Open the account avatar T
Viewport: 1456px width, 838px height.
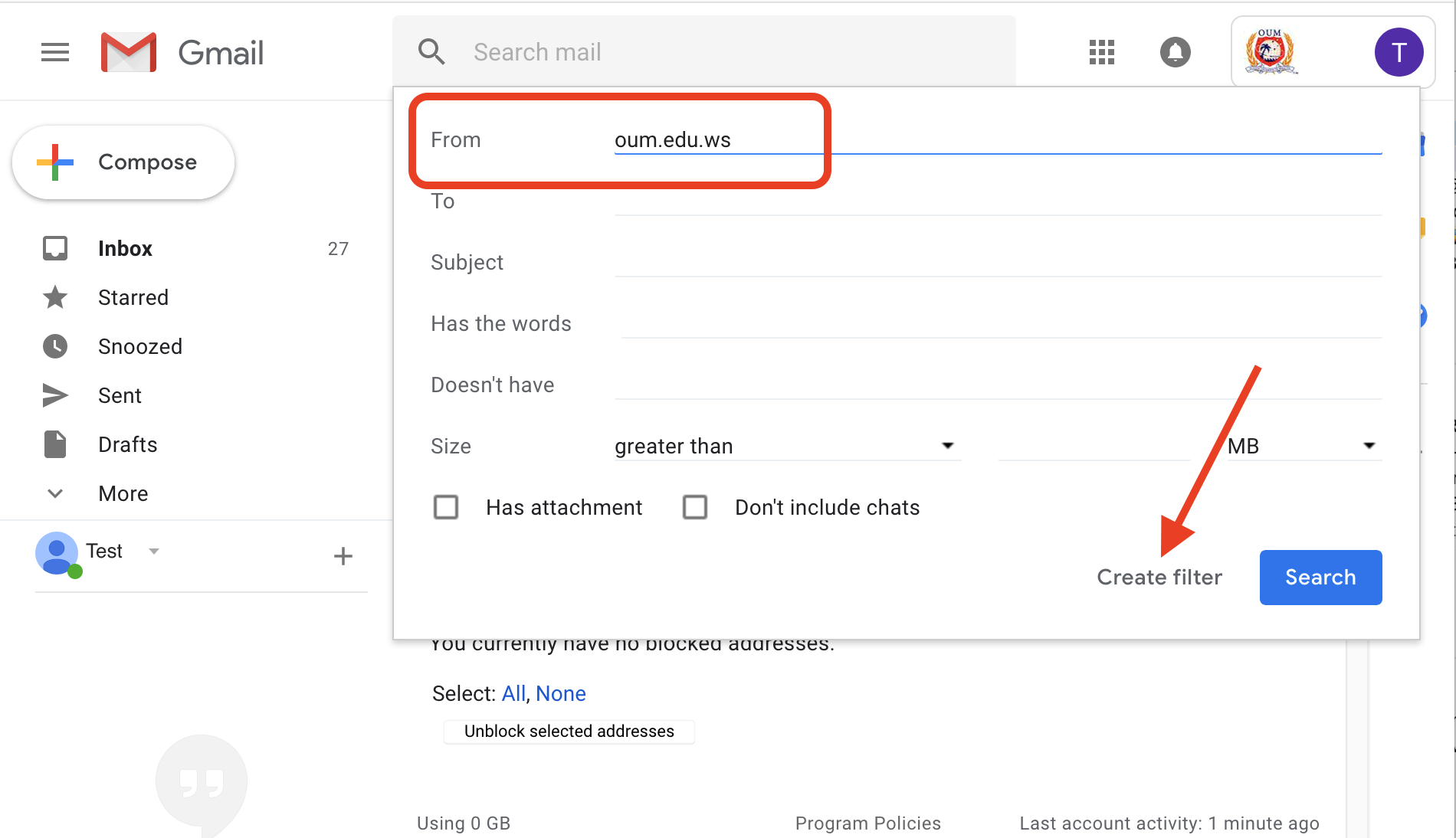point(1399,52)
